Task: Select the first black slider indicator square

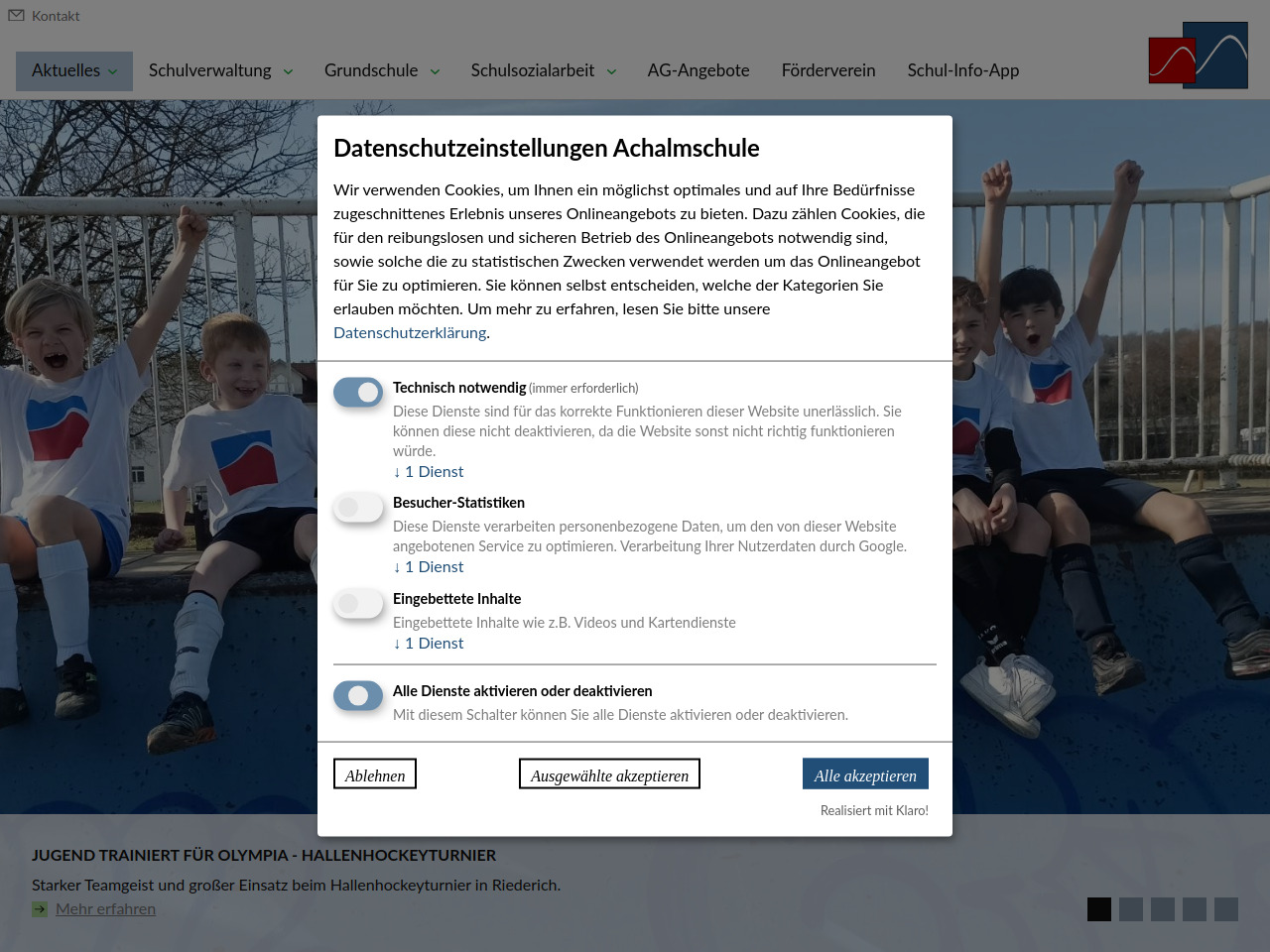Action: 1099,909
